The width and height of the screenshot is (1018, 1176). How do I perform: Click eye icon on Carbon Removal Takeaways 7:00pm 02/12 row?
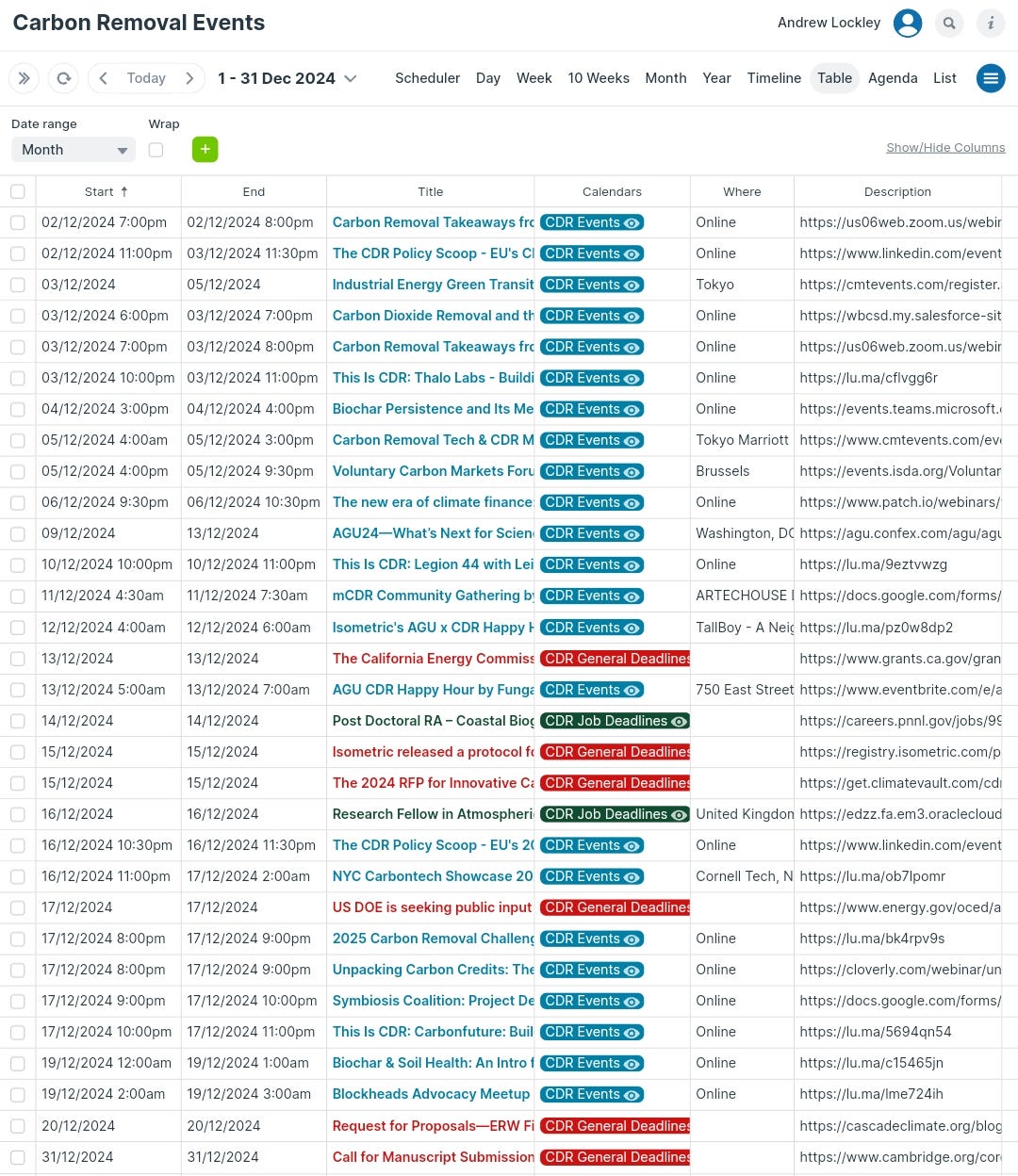[632, 223]
